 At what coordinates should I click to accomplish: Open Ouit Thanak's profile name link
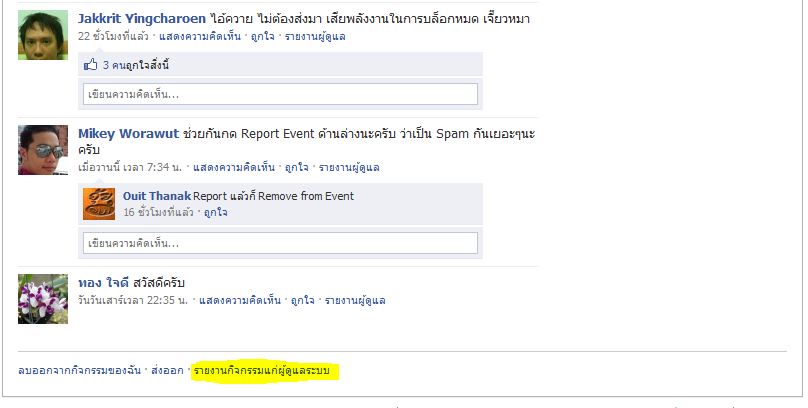(x=157, y=196)
